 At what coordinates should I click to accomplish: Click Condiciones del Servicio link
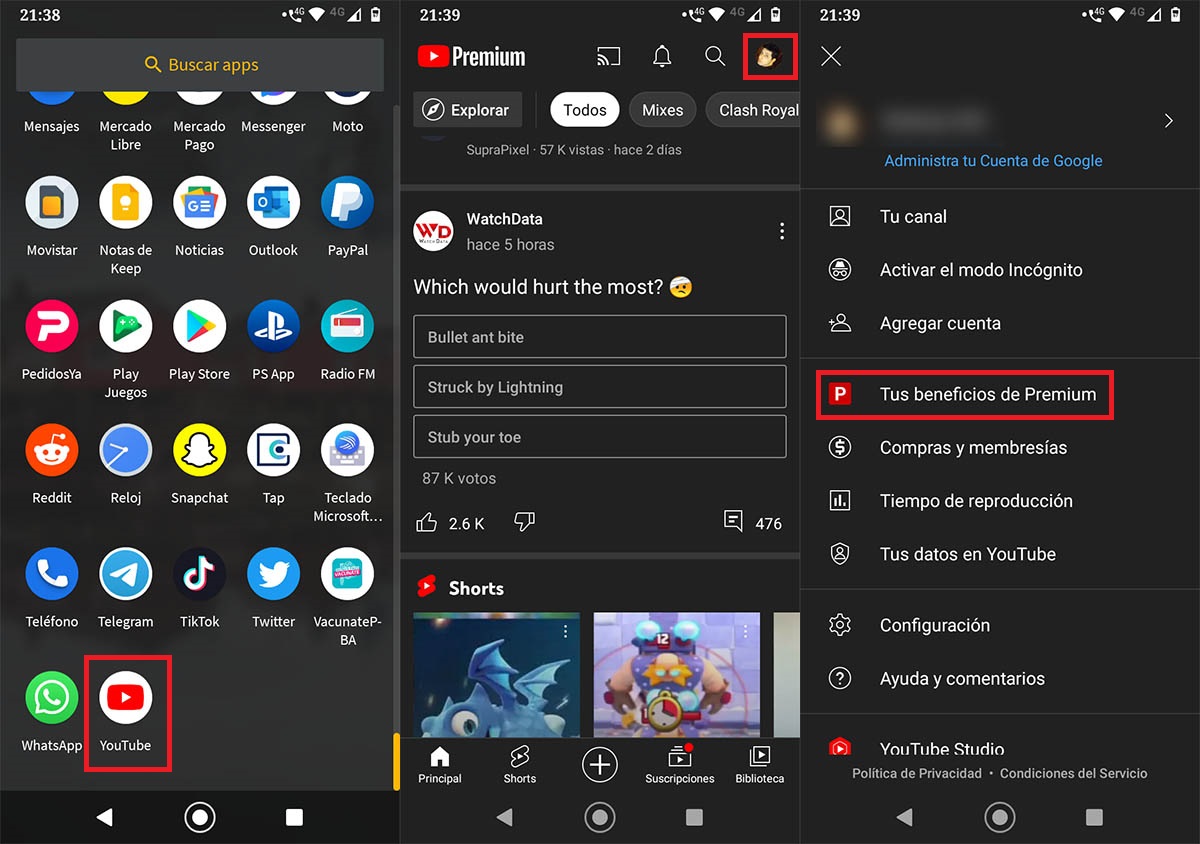(1074, 773)
